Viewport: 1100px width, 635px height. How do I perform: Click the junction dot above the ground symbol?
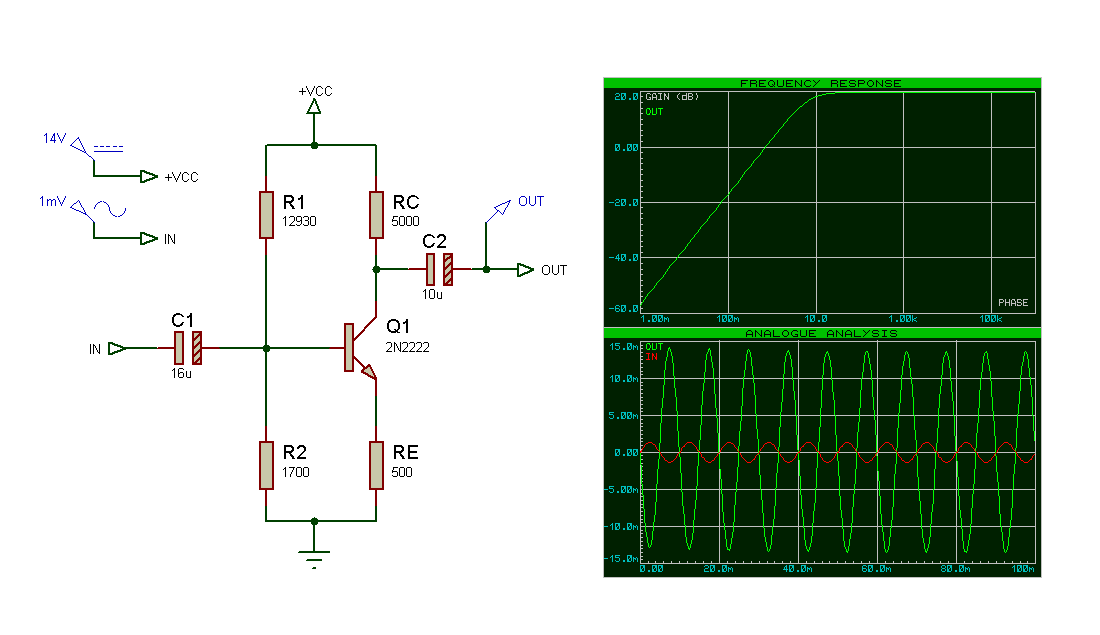click(314, 521)
